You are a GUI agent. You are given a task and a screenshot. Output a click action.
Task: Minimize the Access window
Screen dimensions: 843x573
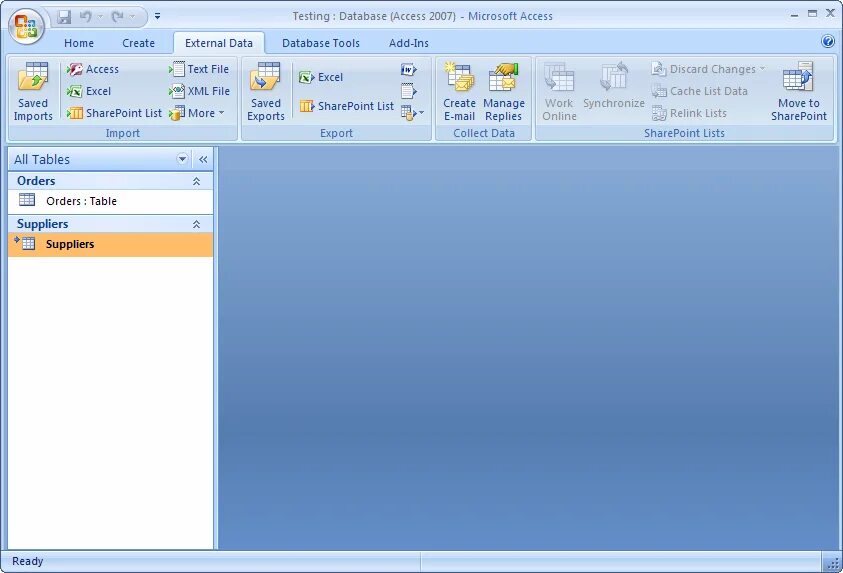pos(794,15)
